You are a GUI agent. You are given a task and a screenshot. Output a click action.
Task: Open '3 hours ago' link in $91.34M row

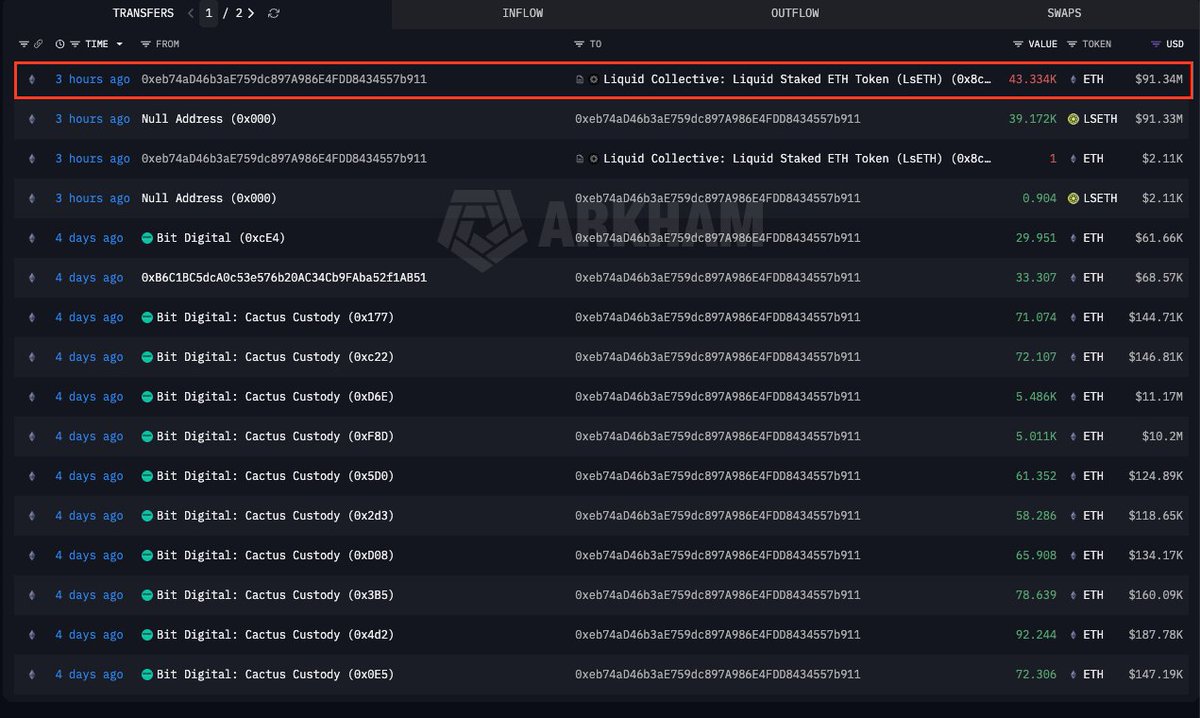coord(92,79)
